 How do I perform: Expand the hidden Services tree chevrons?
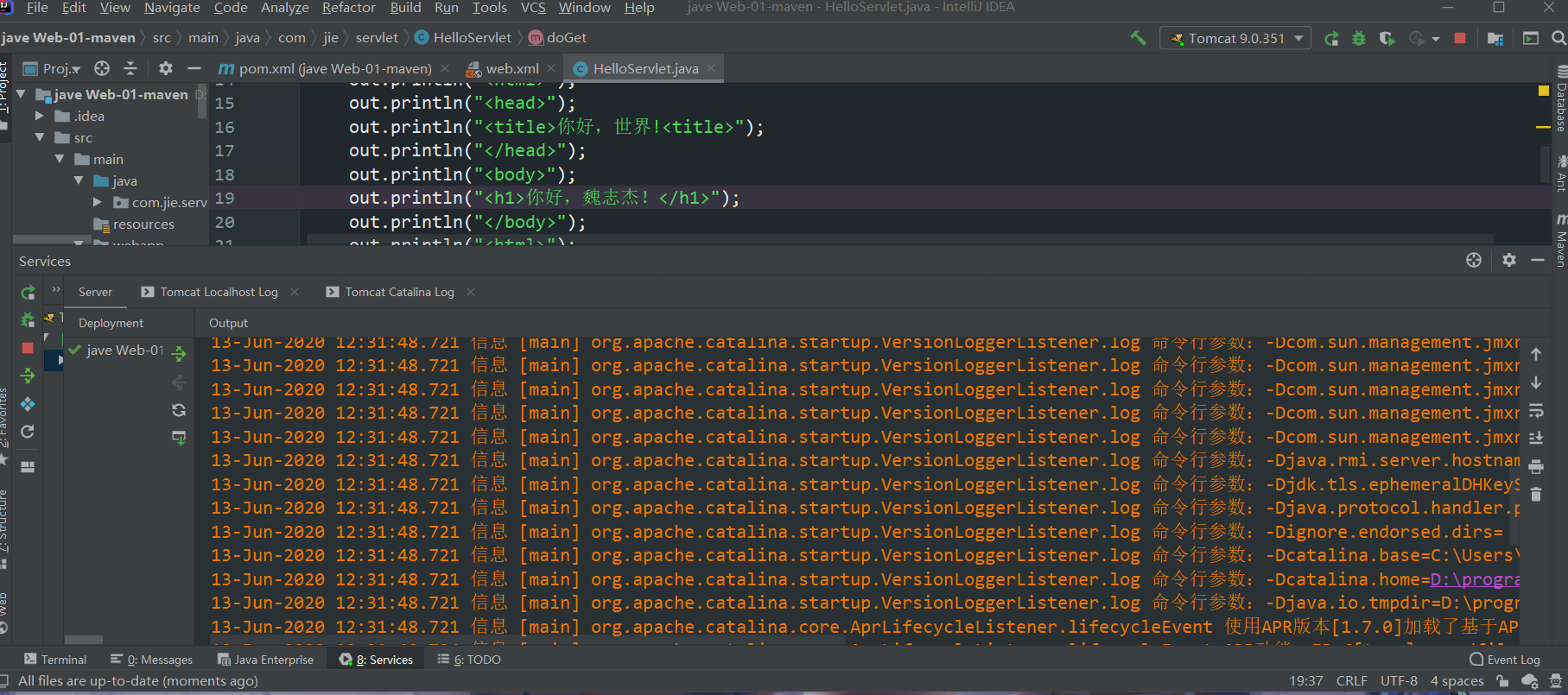click(56, 289)
